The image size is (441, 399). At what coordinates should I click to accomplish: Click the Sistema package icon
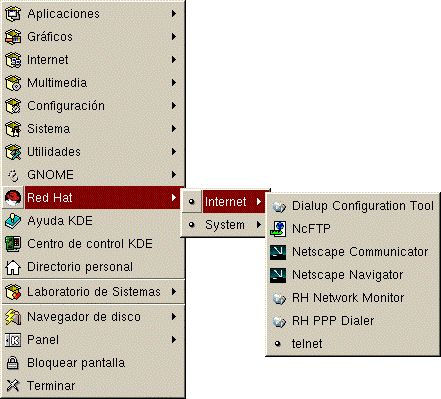tap(13, 129)
